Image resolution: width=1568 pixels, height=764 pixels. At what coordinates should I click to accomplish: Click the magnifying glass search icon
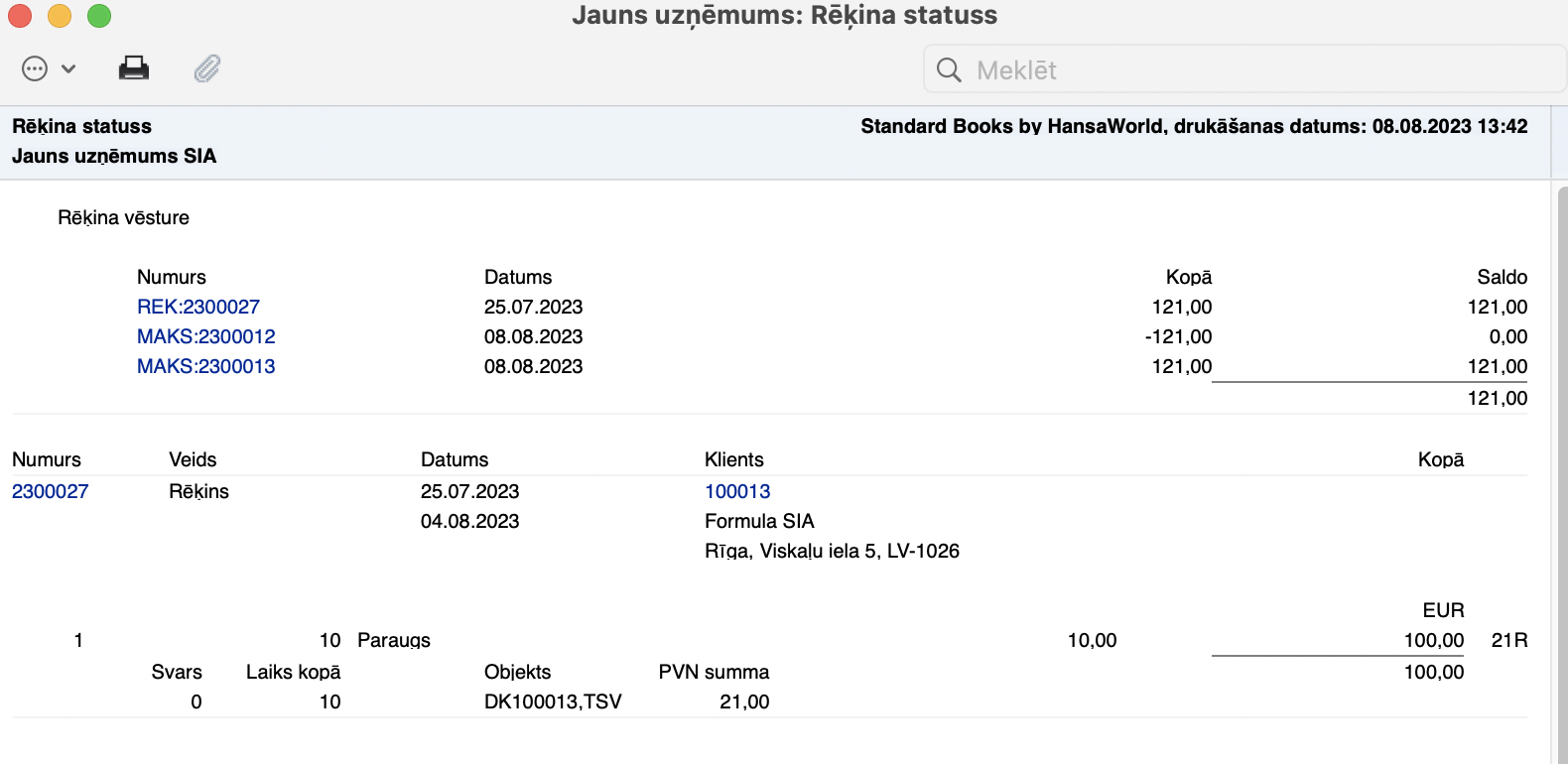coord(949,69)
